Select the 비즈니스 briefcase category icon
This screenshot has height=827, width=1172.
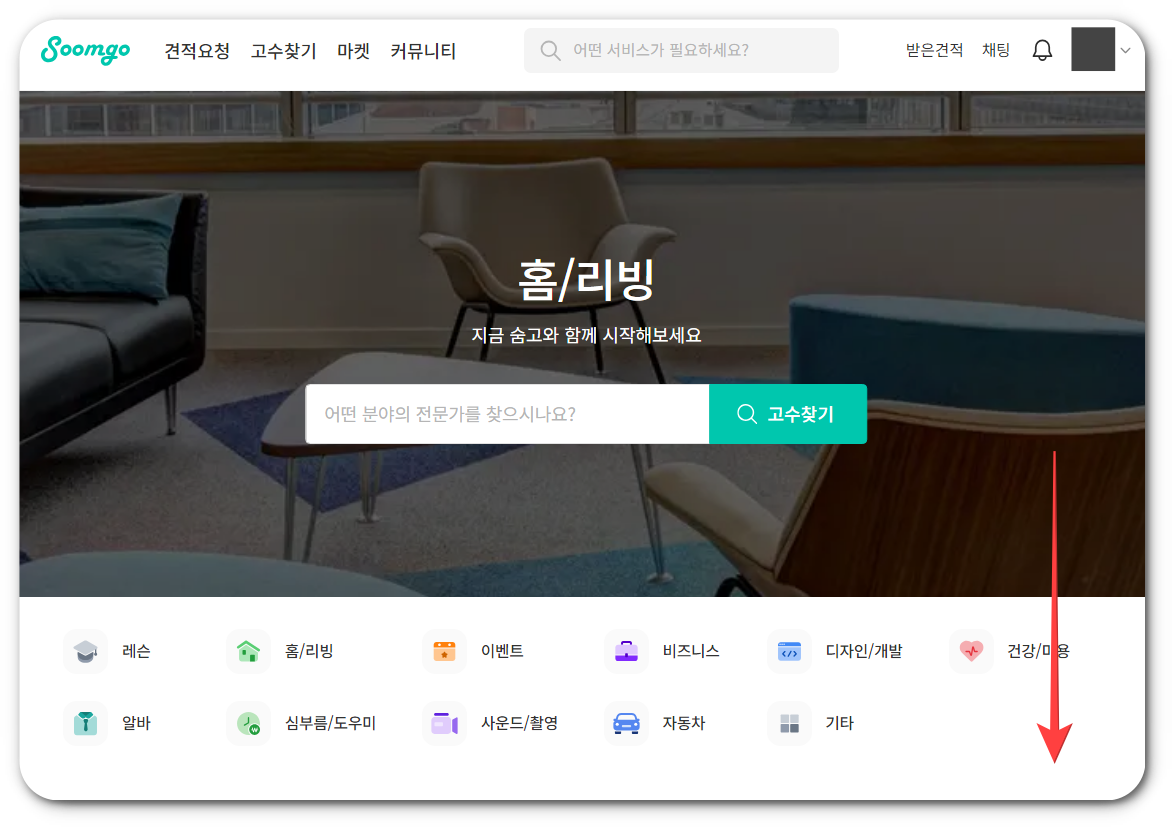625,650
